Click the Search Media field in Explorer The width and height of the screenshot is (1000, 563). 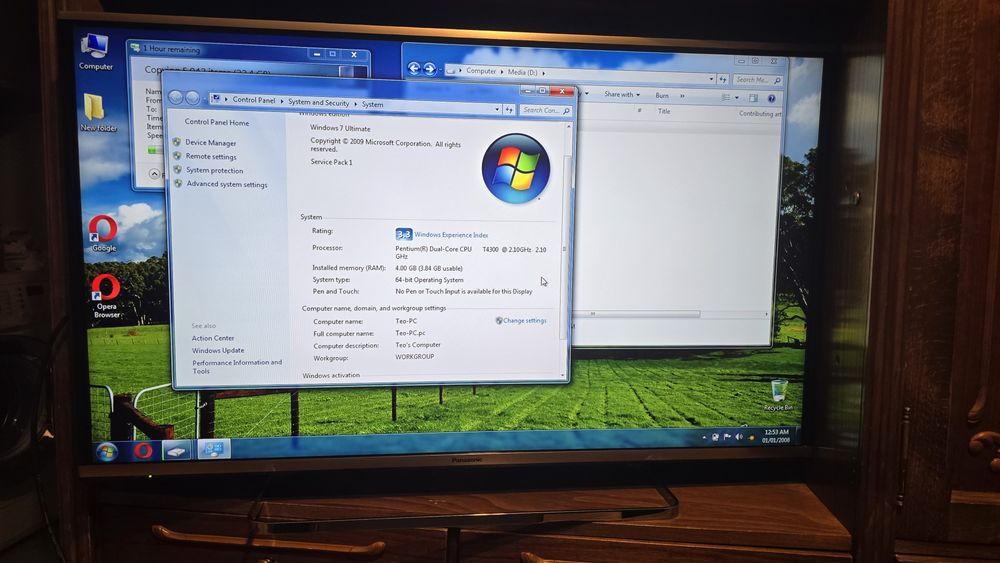pyautogui.click(x=758, y=80)
